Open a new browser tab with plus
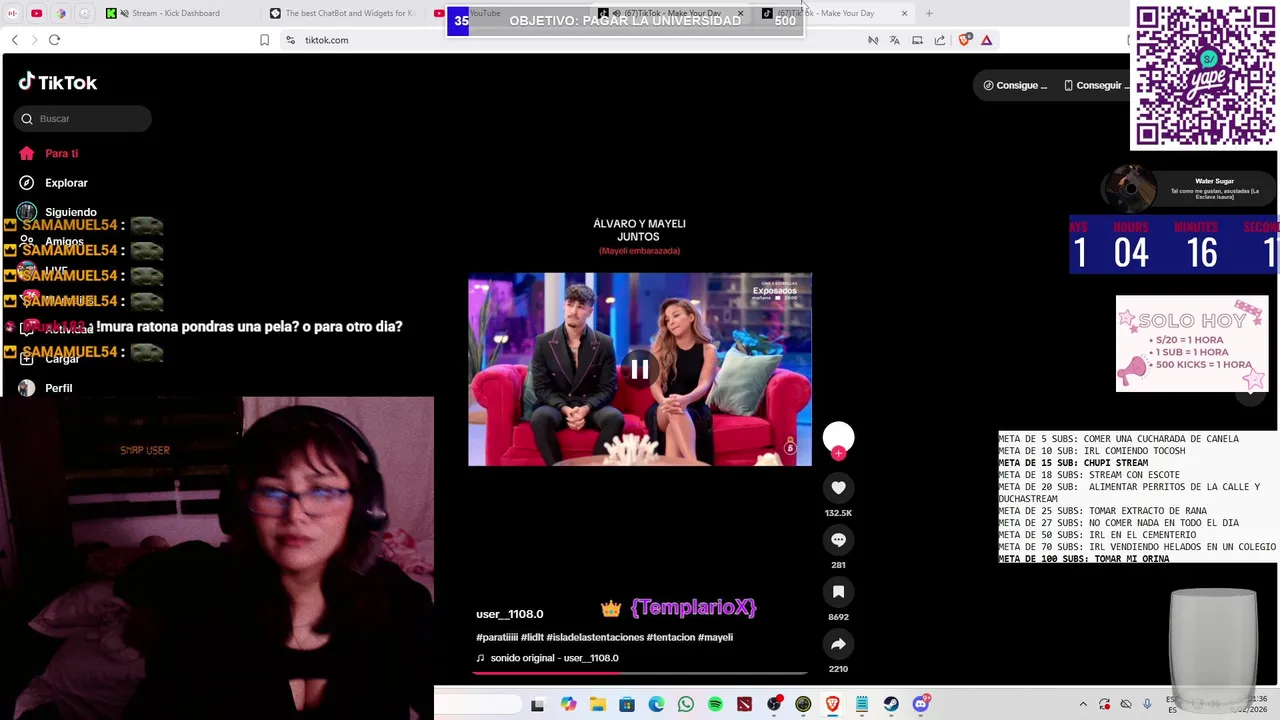Viewport: 1280px width, 720px height. [x=929, y=13]
